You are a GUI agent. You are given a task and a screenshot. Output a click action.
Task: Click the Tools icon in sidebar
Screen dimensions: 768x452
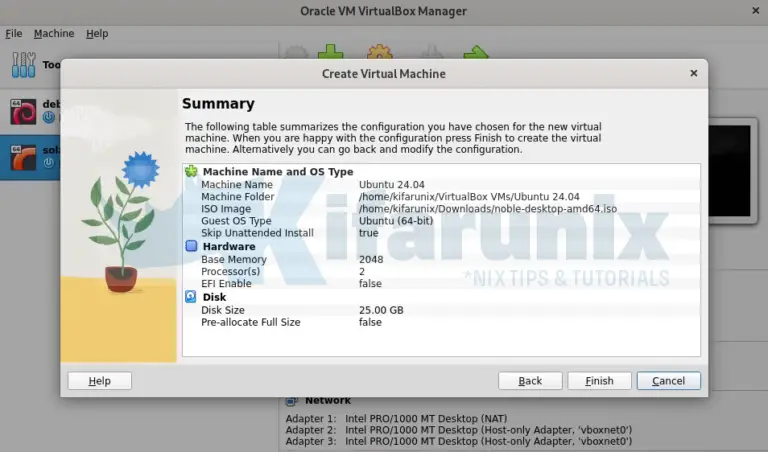(24, 65)
